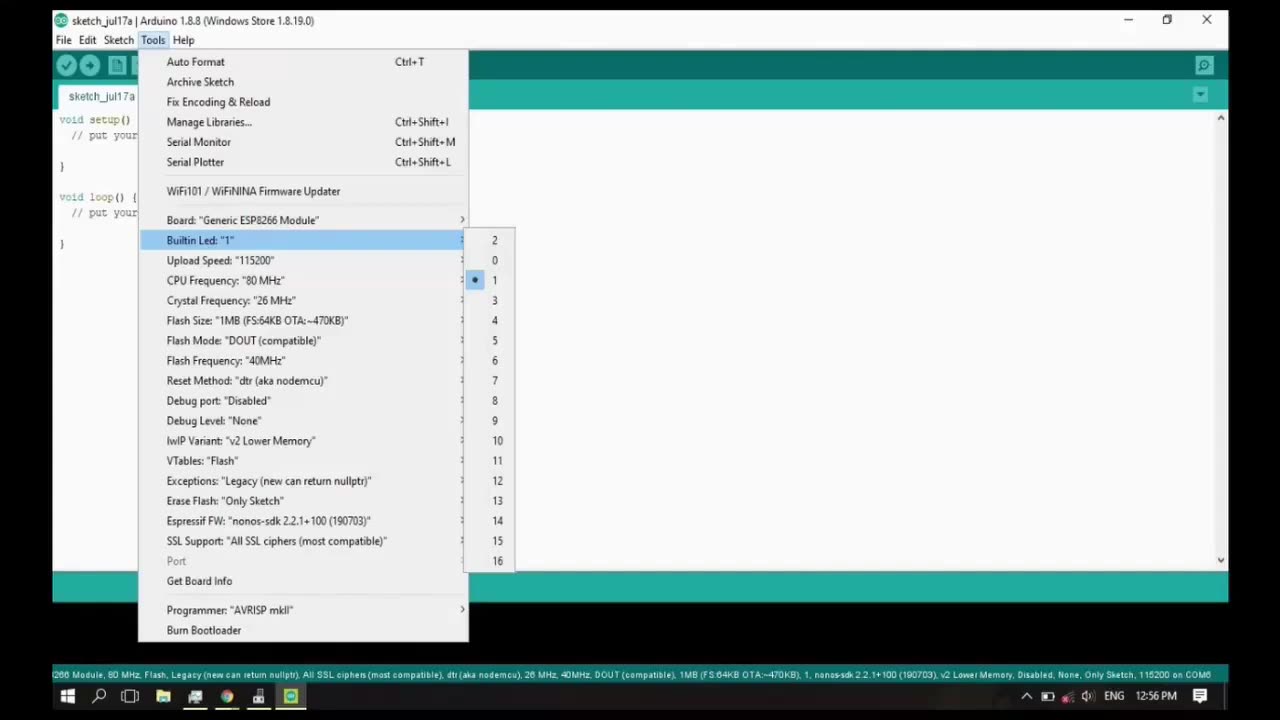
Task: Click the New sketch toolbar icon
Action: pyautogui.click(x=117, y=66)
